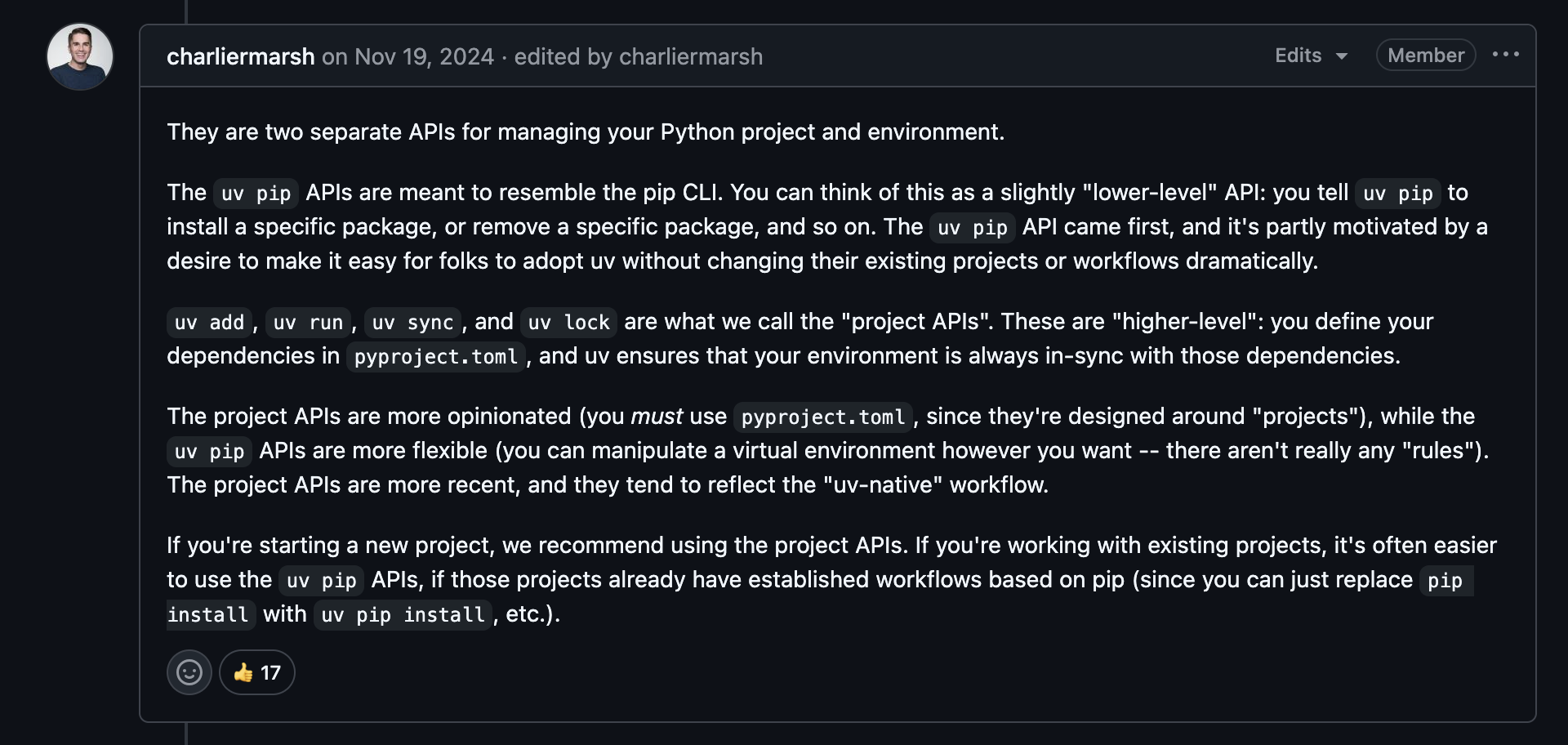
Task: Click the Member badge label
Action: pos(1425,55)
